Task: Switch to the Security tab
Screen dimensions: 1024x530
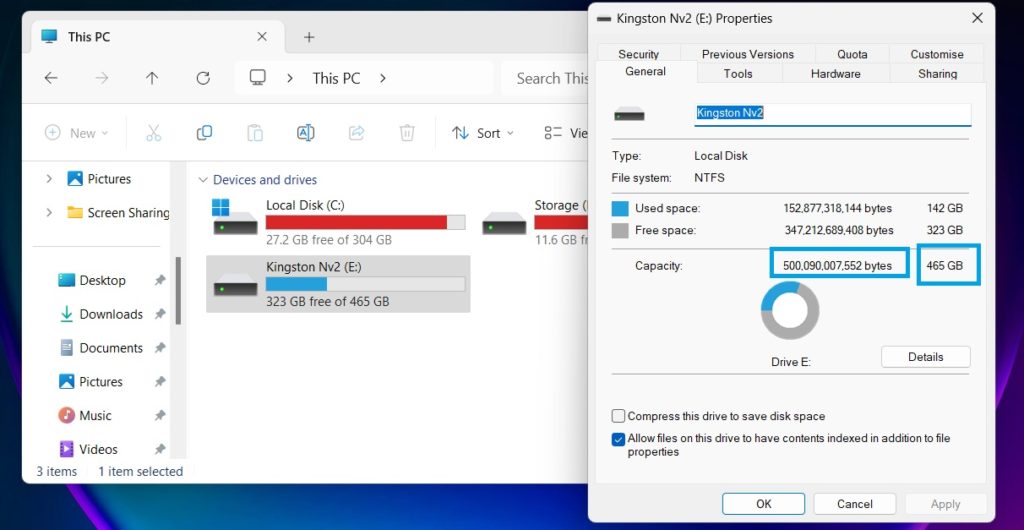Action: [x=639, y=54]
